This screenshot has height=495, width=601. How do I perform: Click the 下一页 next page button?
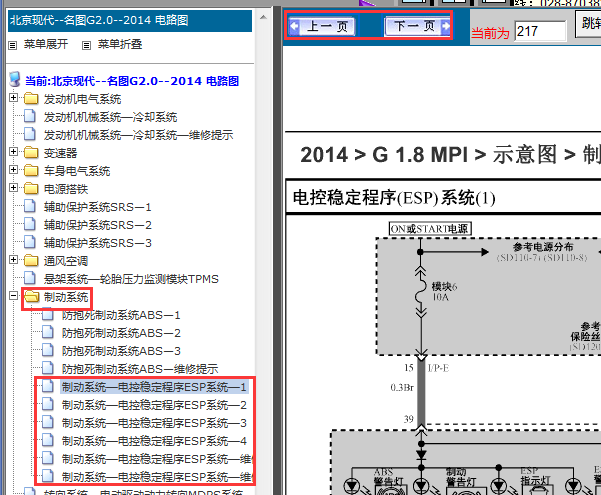(x=417, y=26)
